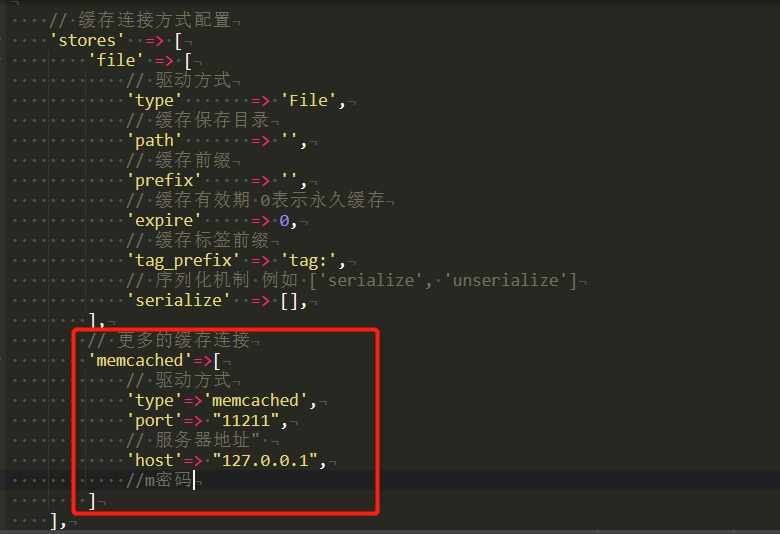Image resolution: width=780 pixels, height=534 pixels.
Task: Click the expire value 0
Action: click(x=285, y=220)
